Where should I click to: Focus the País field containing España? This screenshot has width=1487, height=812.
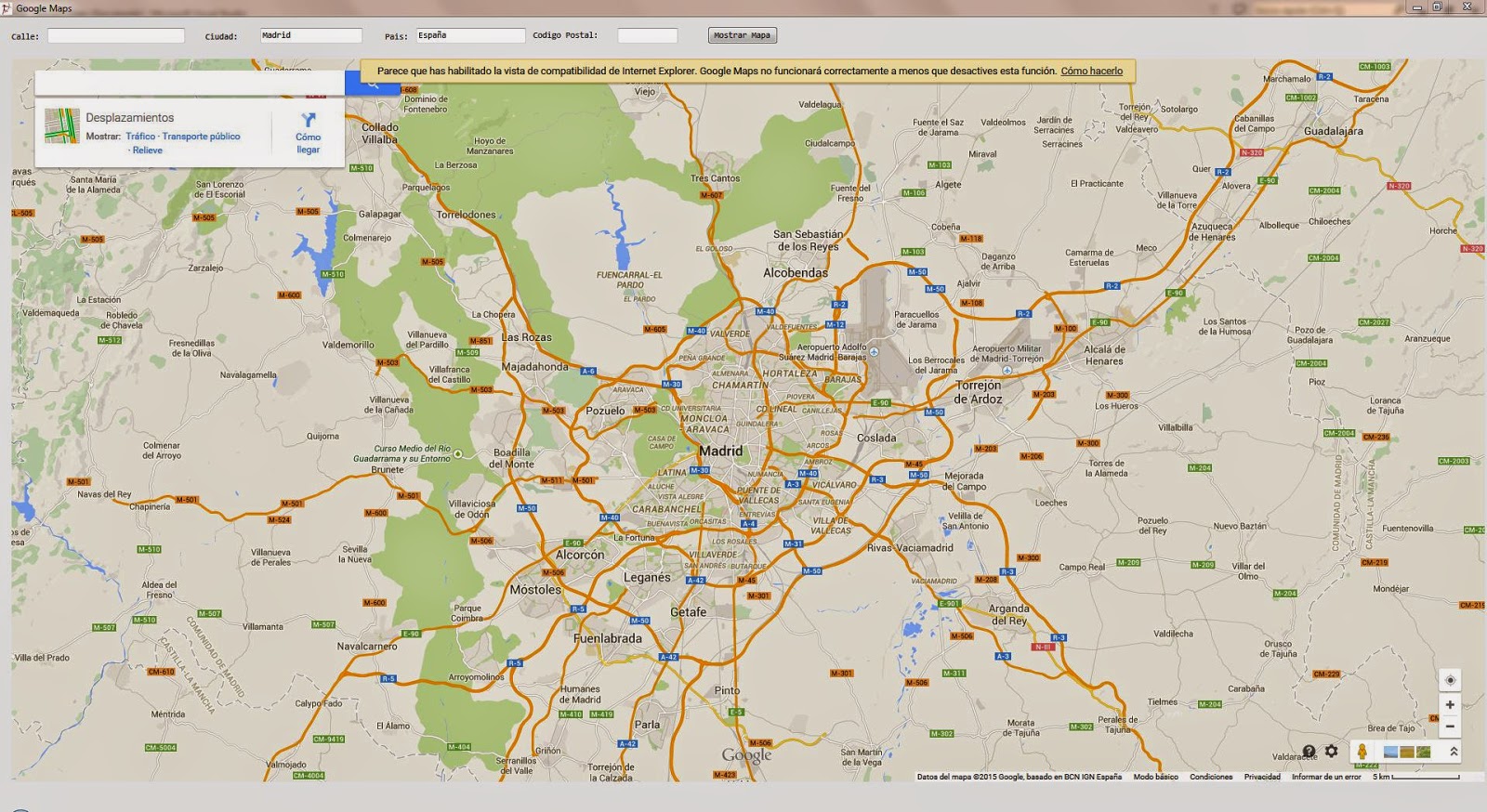[470, 35]
